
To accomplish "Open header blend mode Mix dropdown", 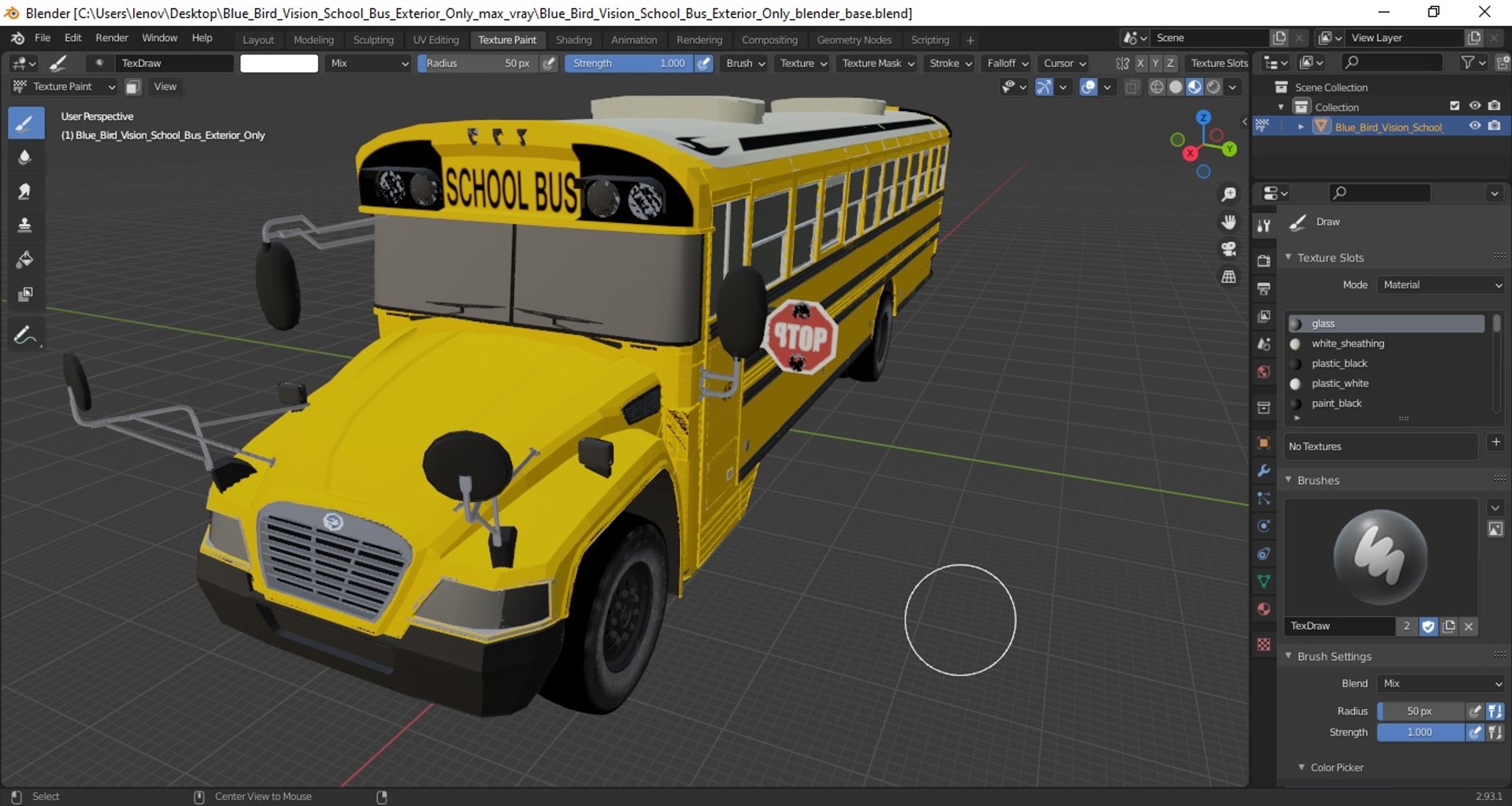I will (x=369, y=63).
